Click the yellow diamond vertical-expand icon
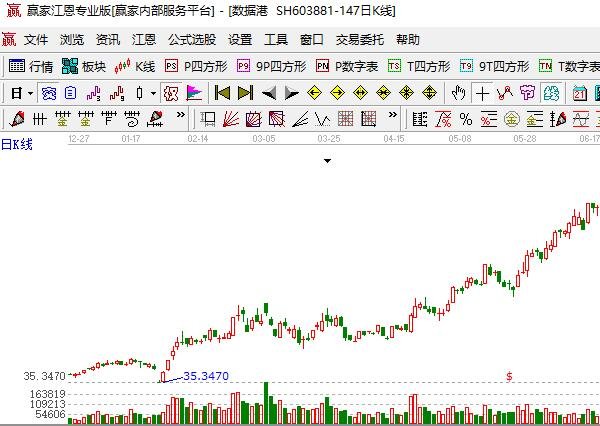 pyautogui.click(x=429, y=93)
